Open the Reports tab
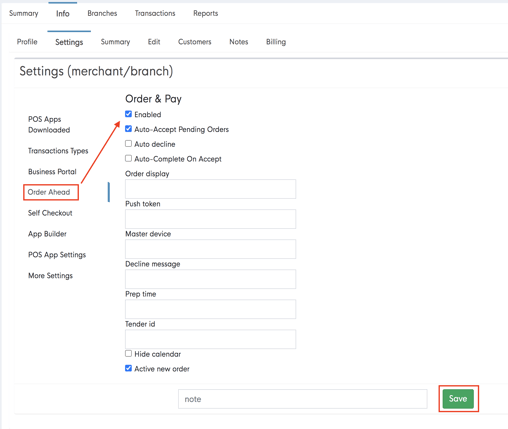This screenshot has height=429, width=508. click(206, 13)
